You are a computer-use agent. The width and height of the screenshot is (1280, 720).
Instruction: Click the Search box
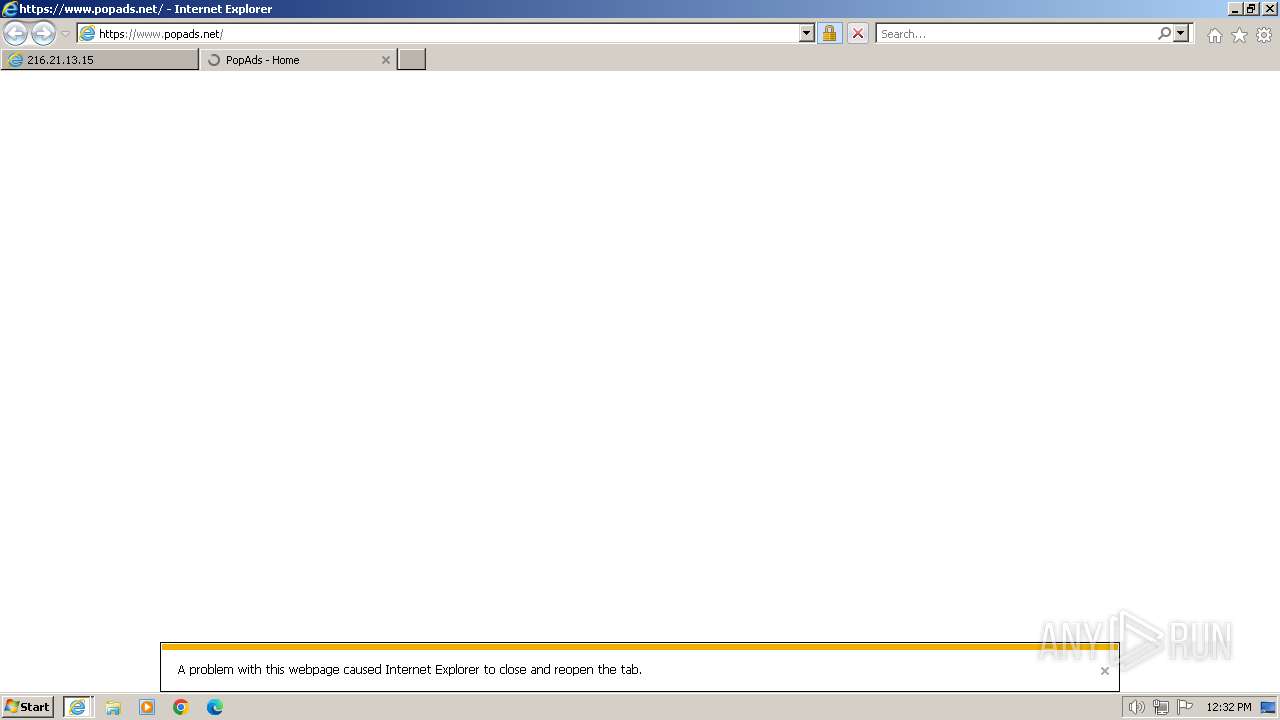(x=1015, y=34)
